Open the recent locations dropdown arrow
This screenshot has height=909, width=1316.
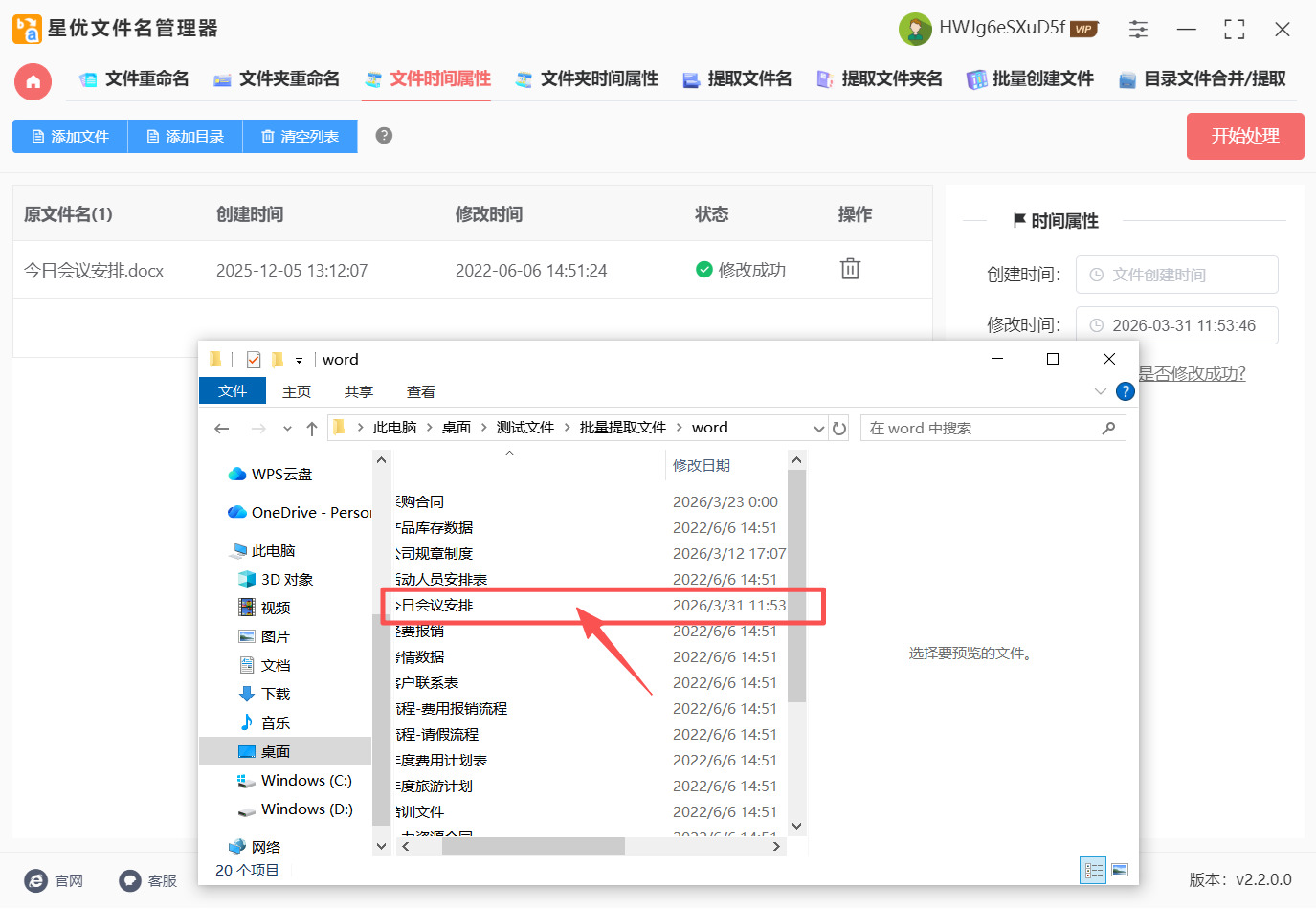coord(287,429)
